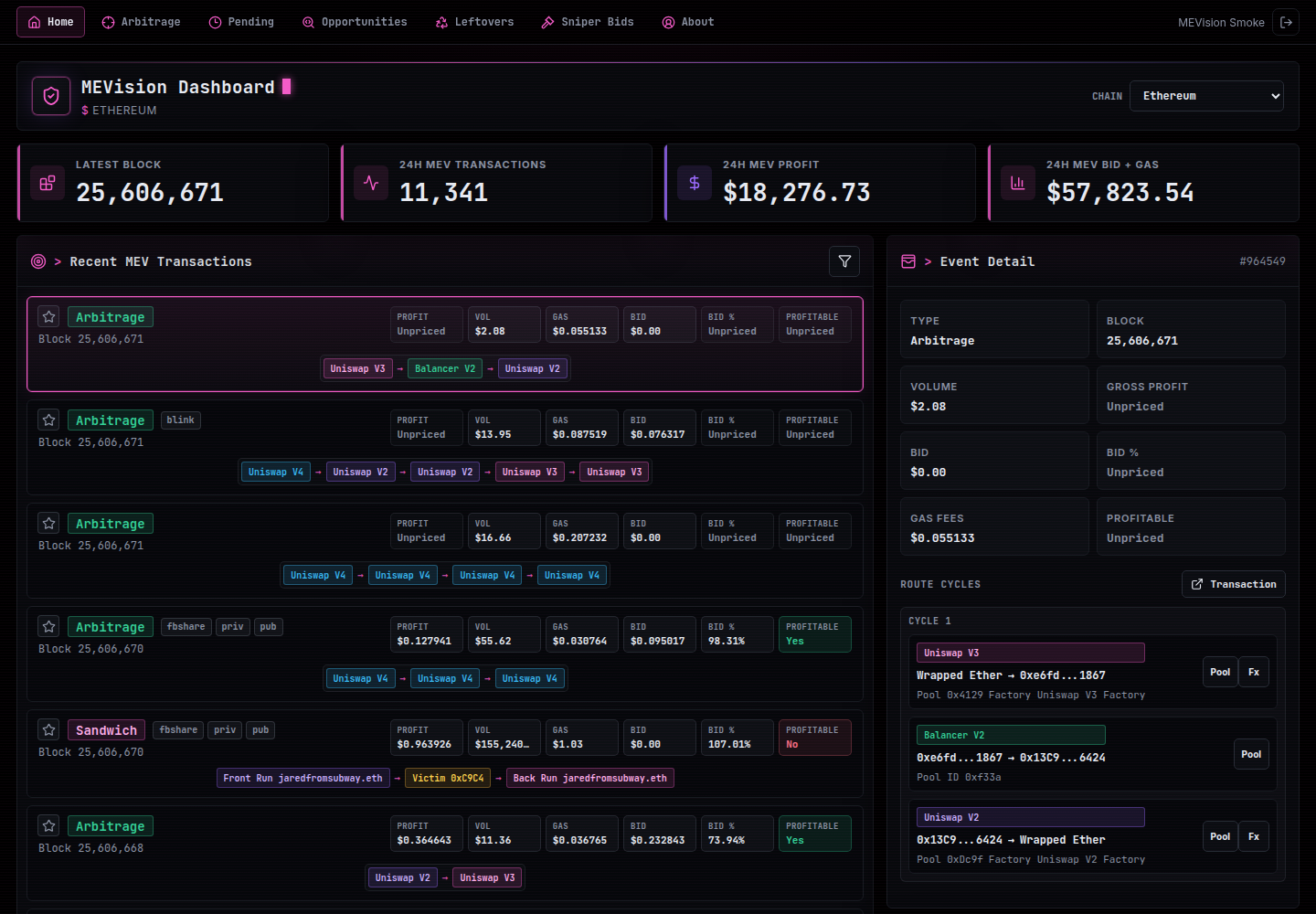Click Profitable Yes cell with bid 98.31%
Screen dimensions: 1316x914
(814, 634)
